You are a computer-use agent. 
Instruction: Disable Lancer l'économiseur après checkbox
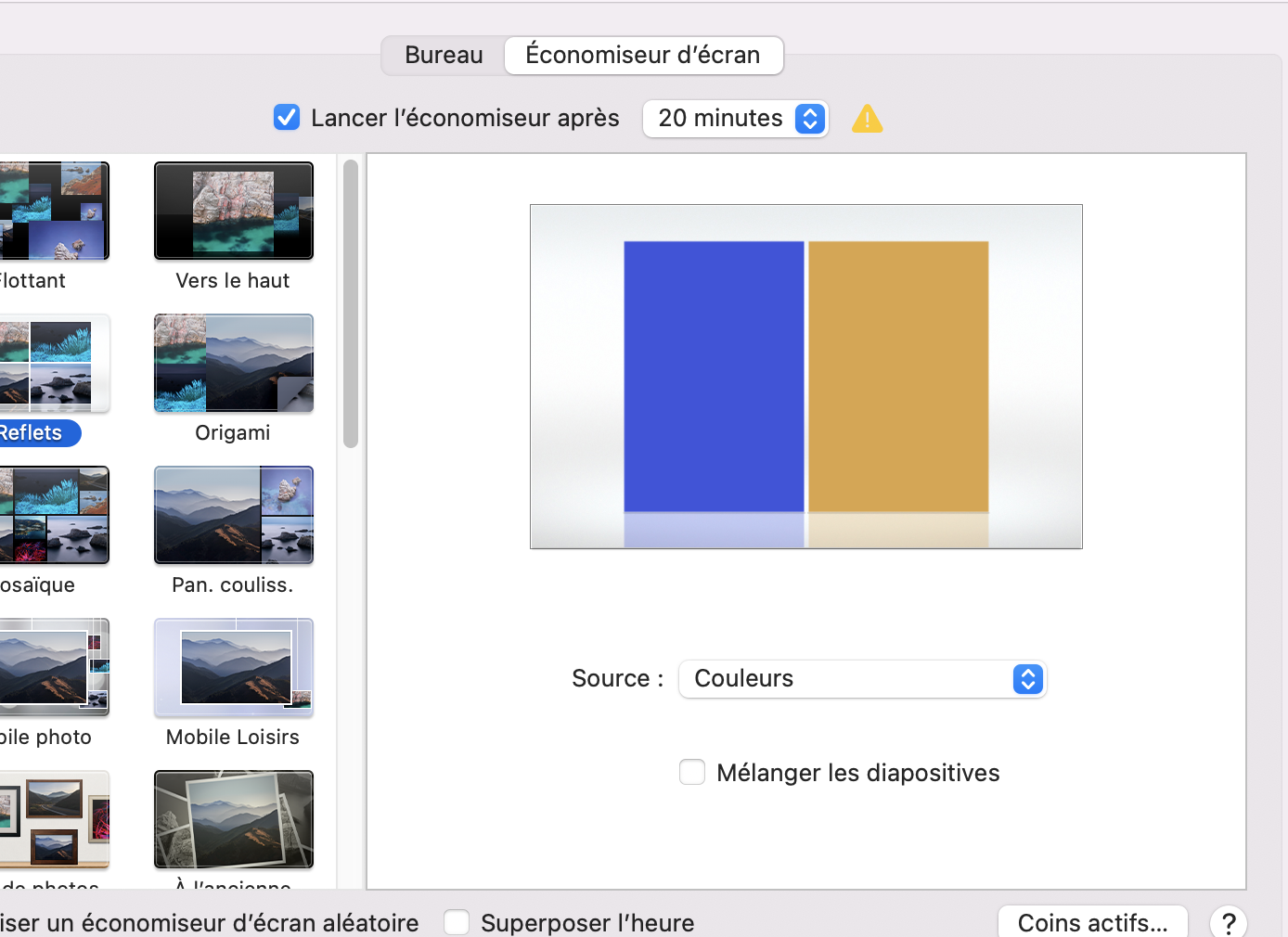coord(287,118)
